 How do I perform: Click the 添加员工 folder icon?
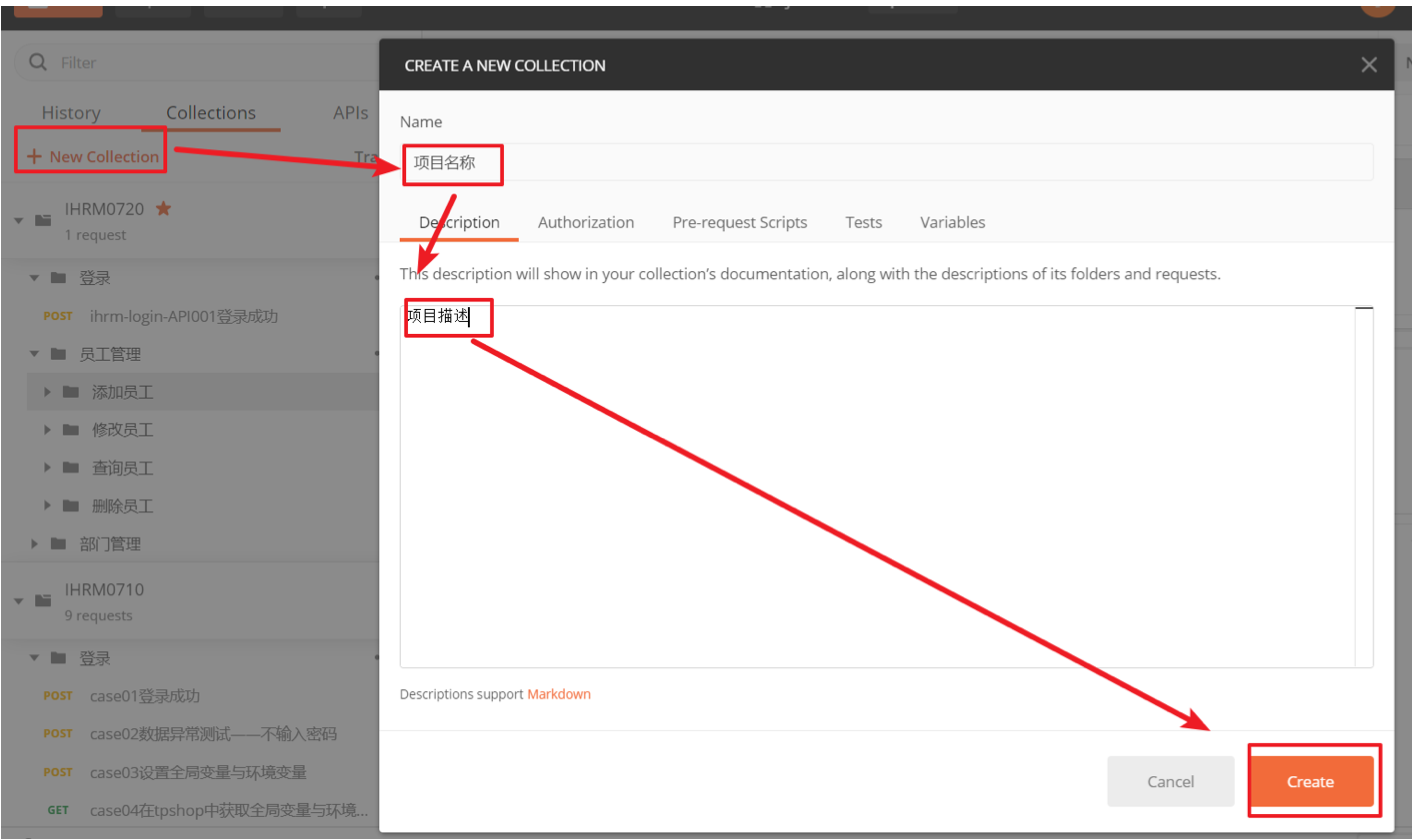pyautogui.click(x=70, y=392)
